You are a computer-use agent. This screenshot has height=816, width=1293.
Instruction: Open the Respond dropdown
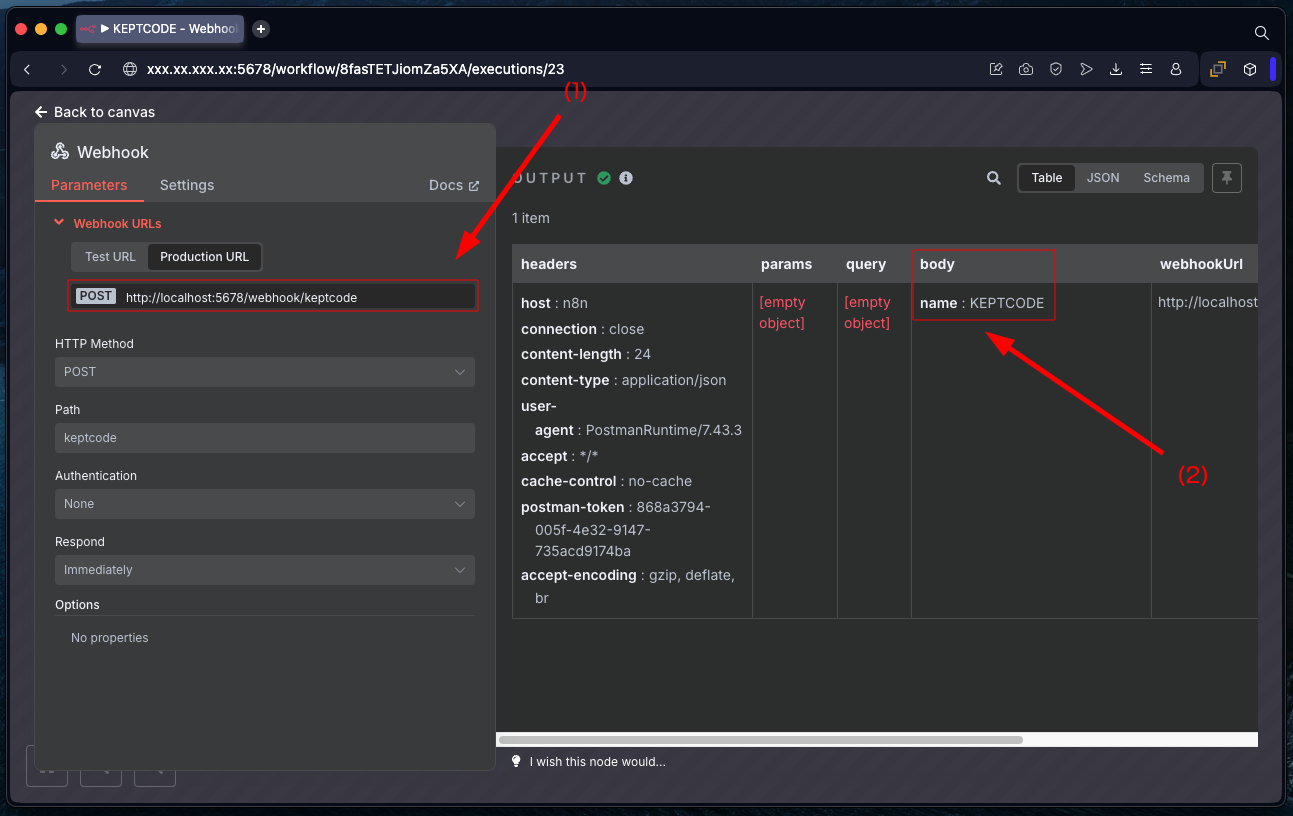point(264,570)
